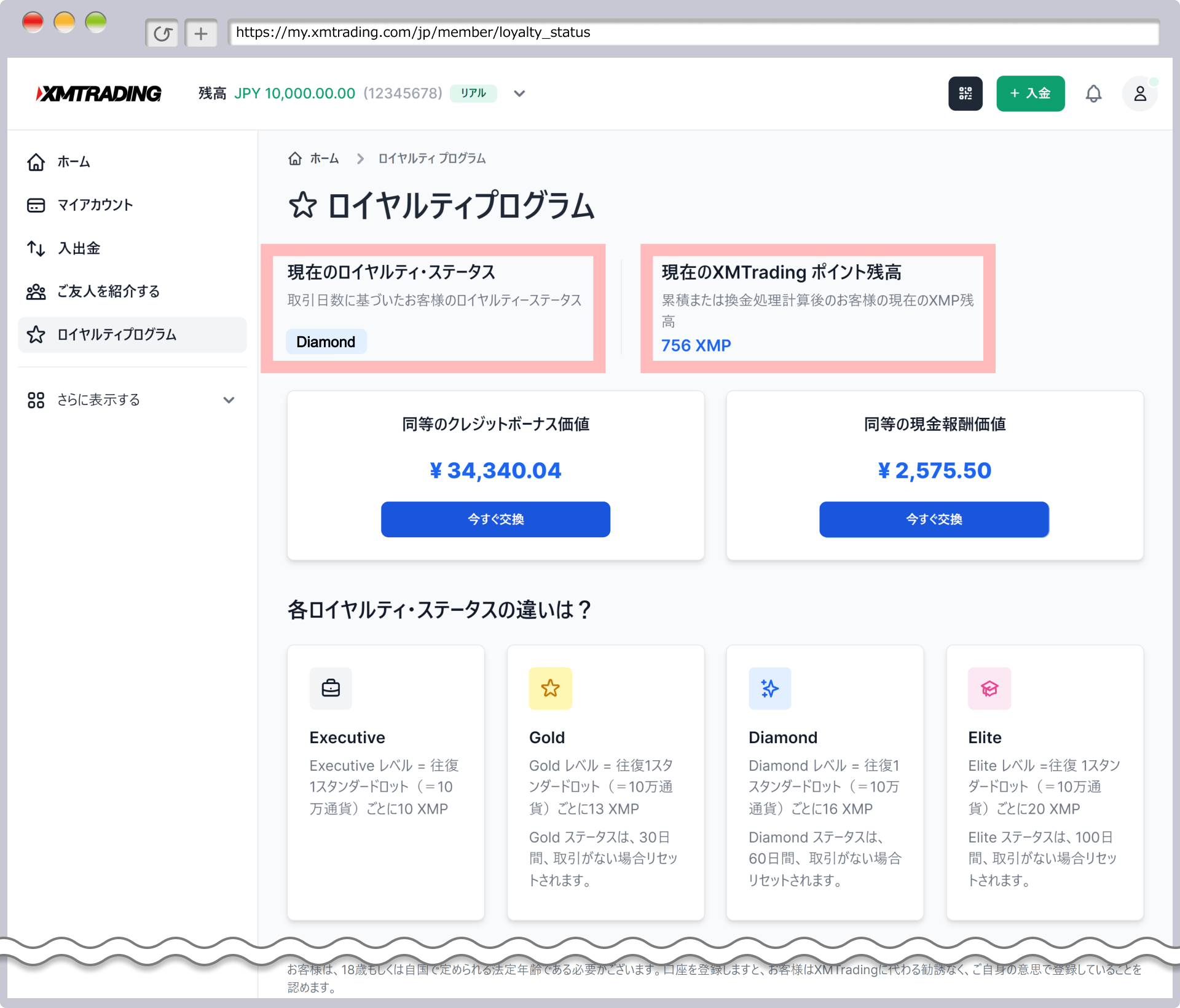Click the people icon beside ご友人を紹介する

36,291
